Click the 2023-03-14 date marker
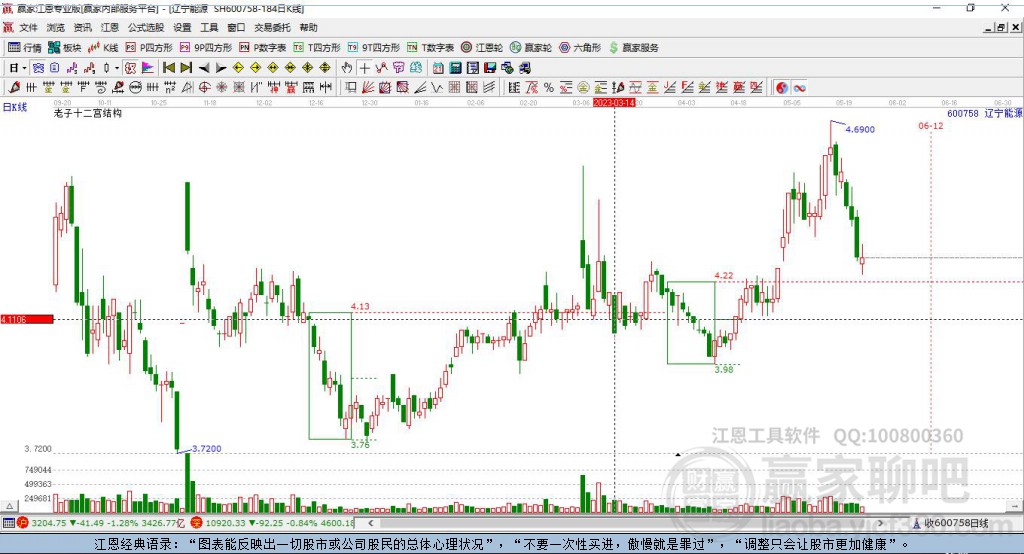 click(x=614, y=103)
